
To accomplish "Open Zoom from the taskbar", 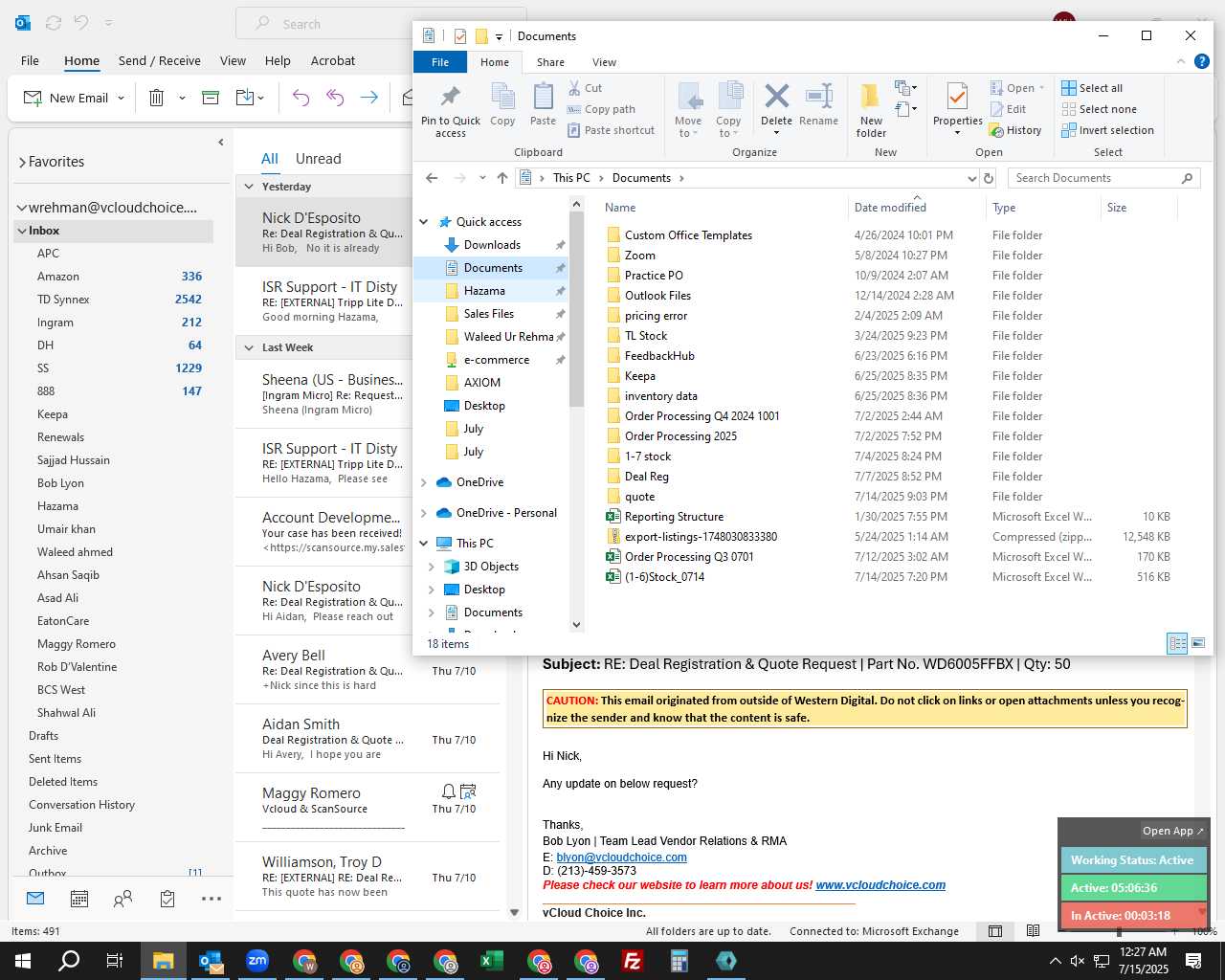I will pyautogui.click(x=257, y=961).
